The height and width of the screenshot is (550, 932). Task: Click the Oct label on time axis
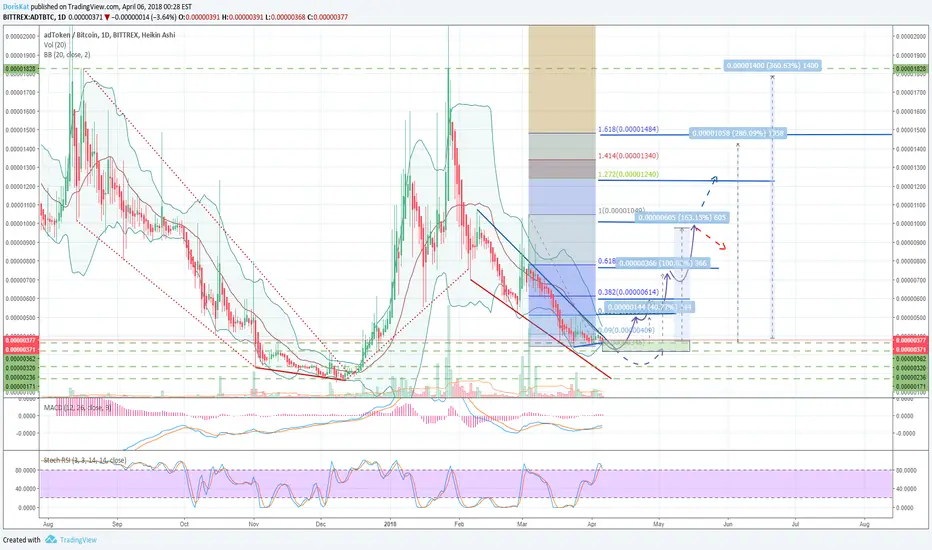(184, 524)
